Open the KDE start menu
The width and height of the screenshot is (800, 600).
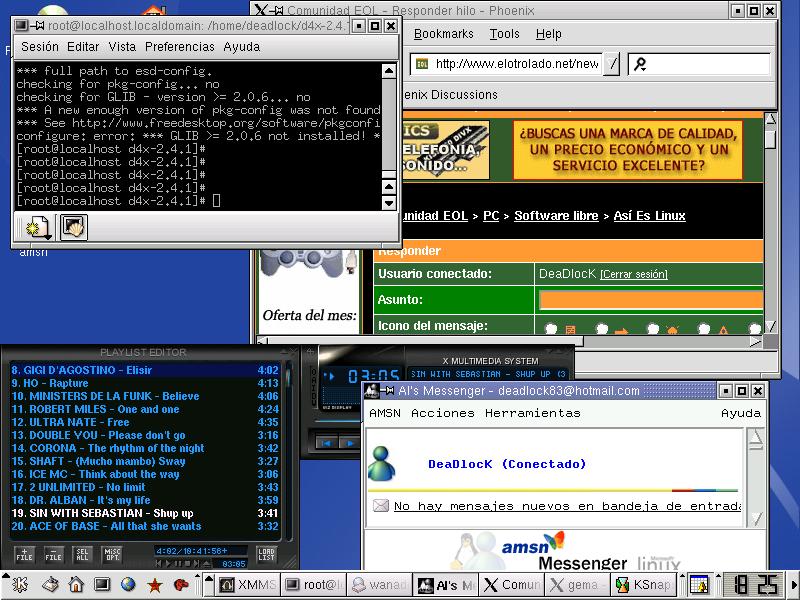(x=19, y=585)
